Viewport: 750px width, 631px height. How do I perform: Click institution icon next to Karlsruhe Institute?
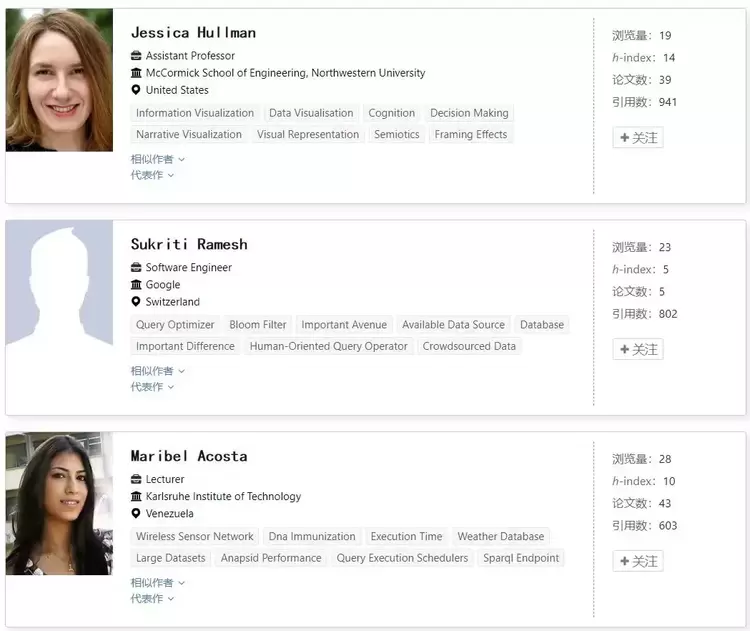[136, 497]
